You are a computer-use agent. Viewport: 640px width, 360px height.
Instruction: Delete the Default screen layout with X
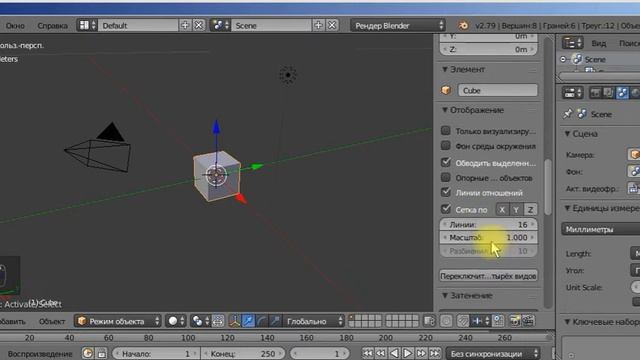point(199,25)
